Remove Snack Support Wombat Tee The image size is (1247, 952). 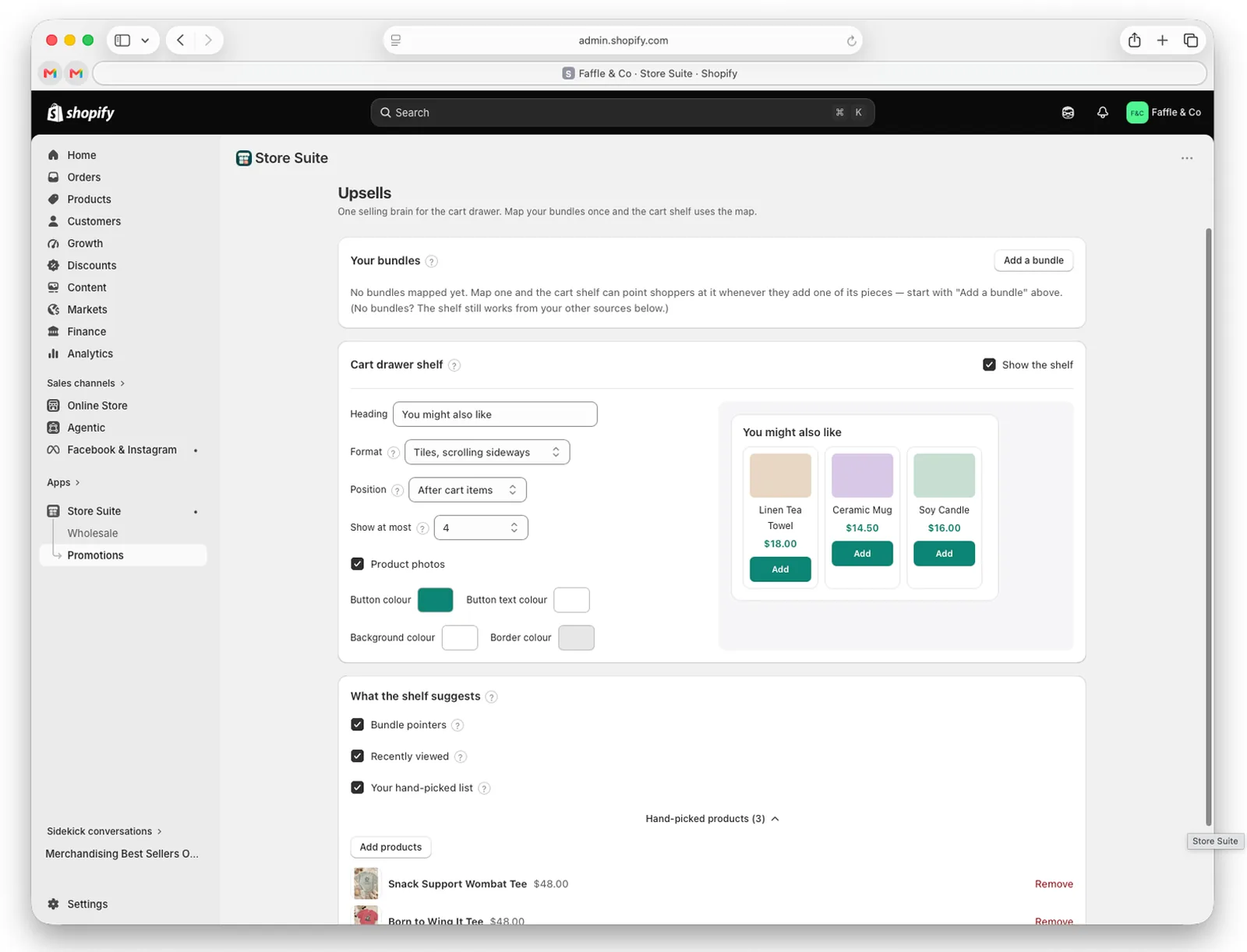point(1054,884)
